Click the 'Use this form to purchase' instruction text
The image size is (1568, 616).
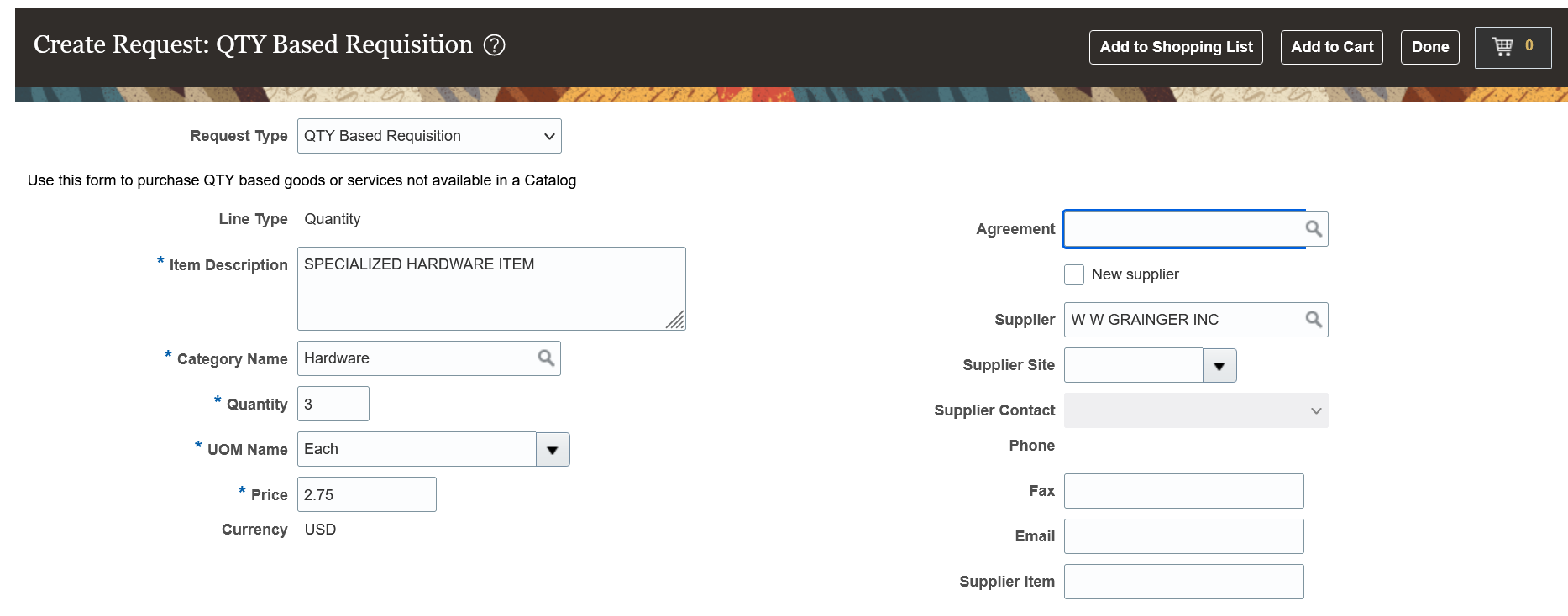pos(302,180)
